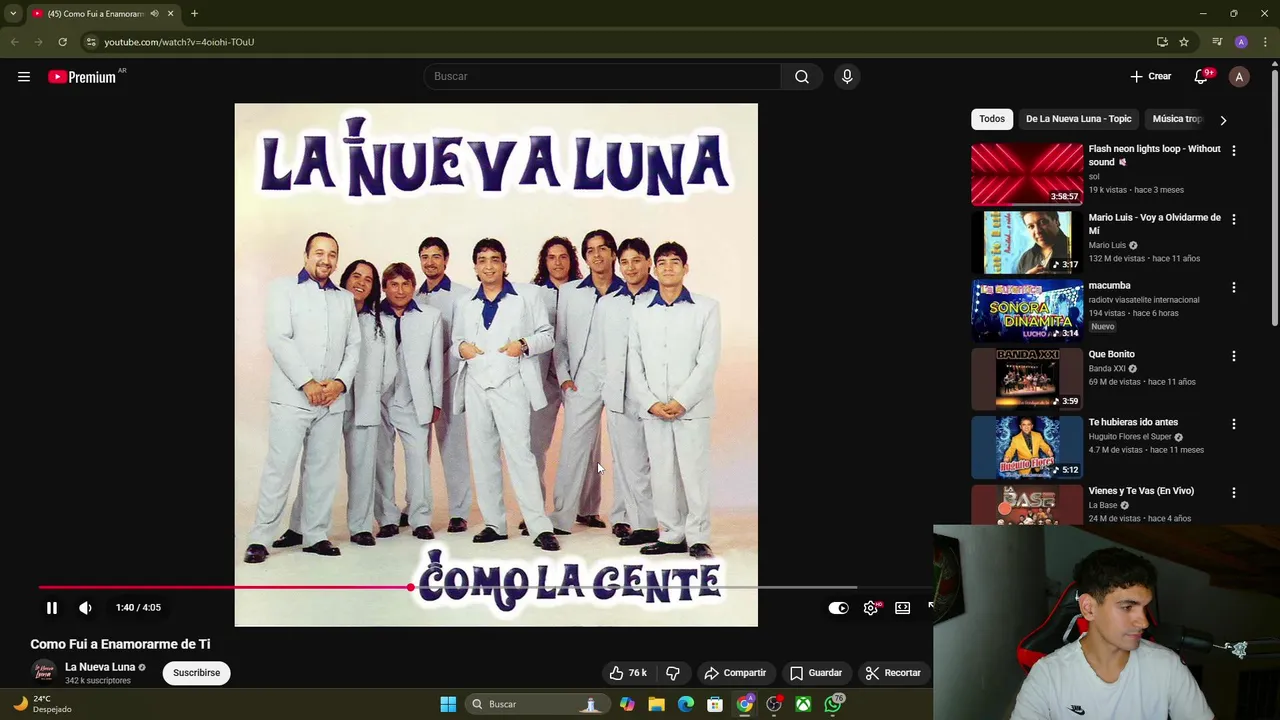The width and height of the screenshot is (1280, 720).
Task: Open Flash neon lights loop thumbnail
Action: [1027, 174]
